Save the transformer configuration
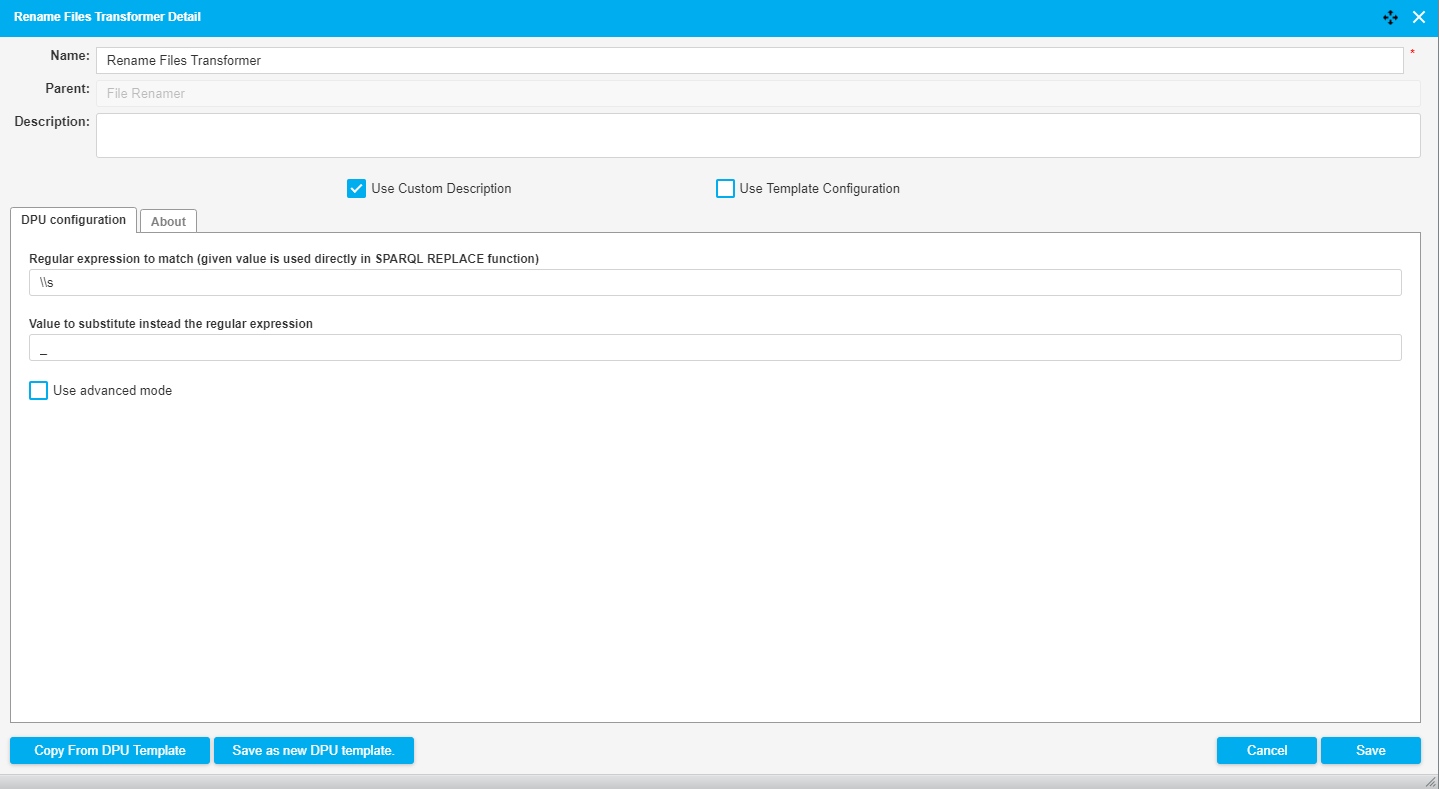The width and height of the screenshot is (1439, 789). point(1370,750)
